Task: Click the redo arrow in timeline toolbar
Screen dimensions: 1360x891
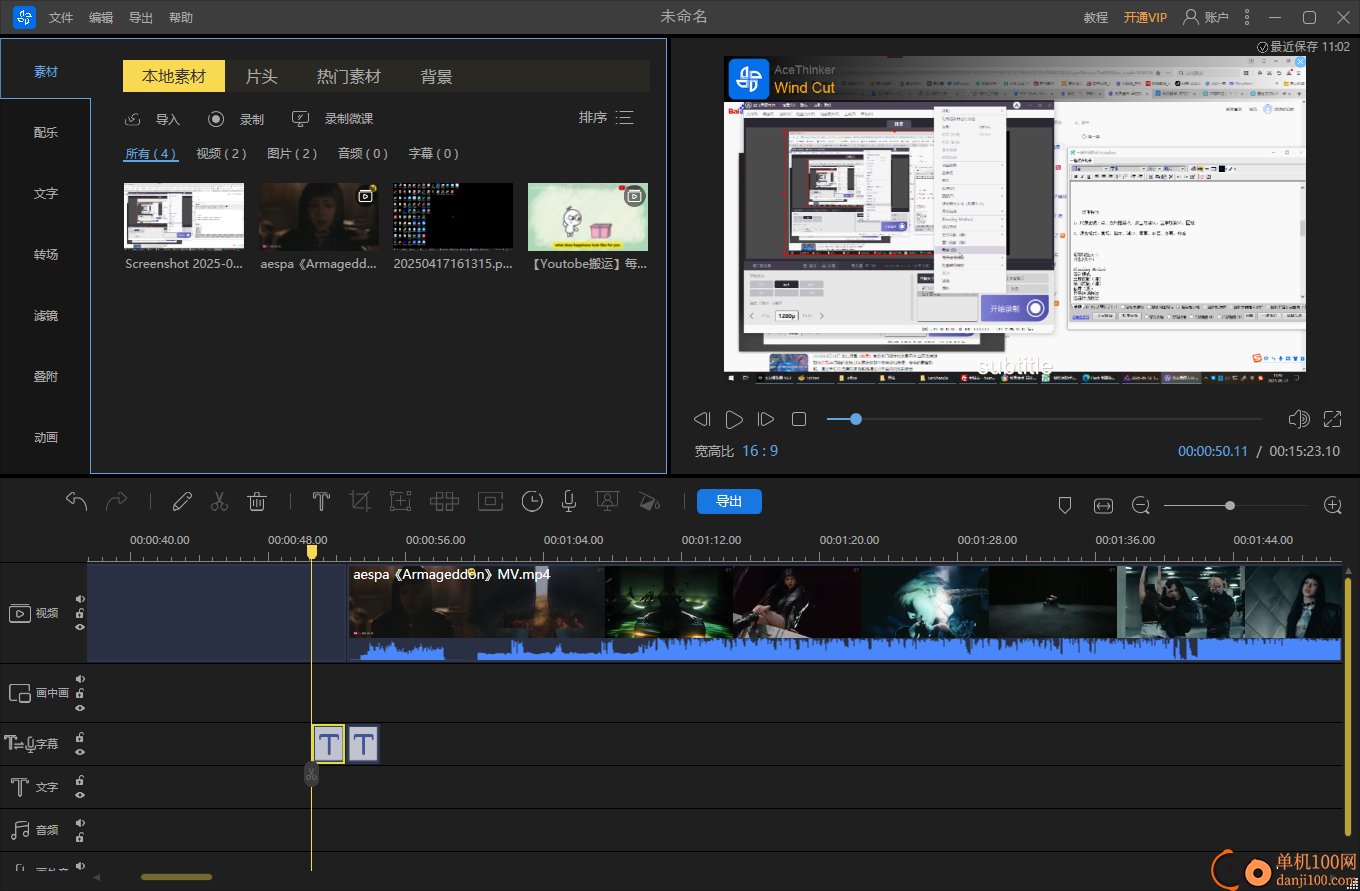Action: click(x=117, y=501)
